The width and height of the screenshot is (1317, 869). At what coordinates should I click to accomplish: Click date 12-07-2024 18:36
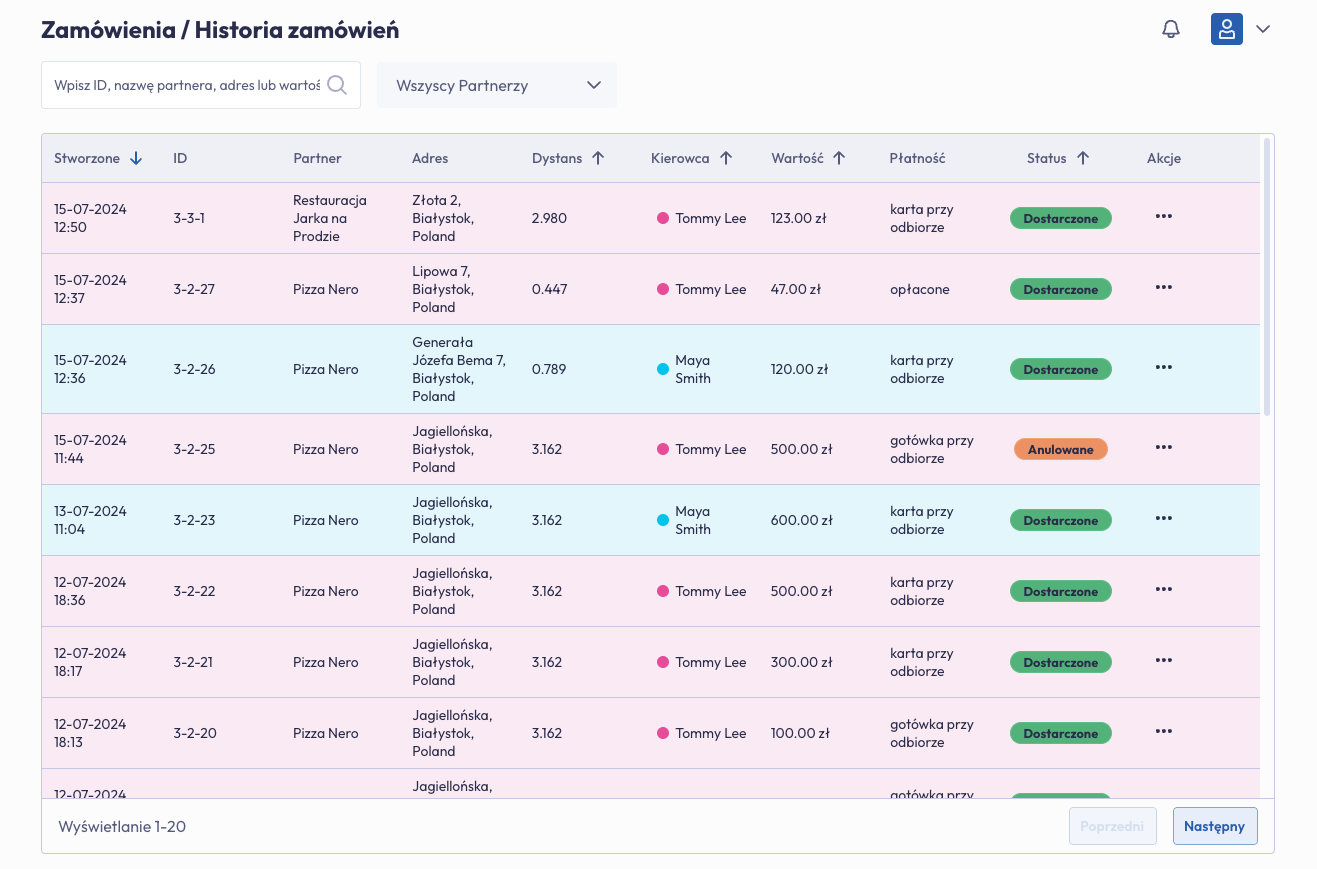pos(90,591)
